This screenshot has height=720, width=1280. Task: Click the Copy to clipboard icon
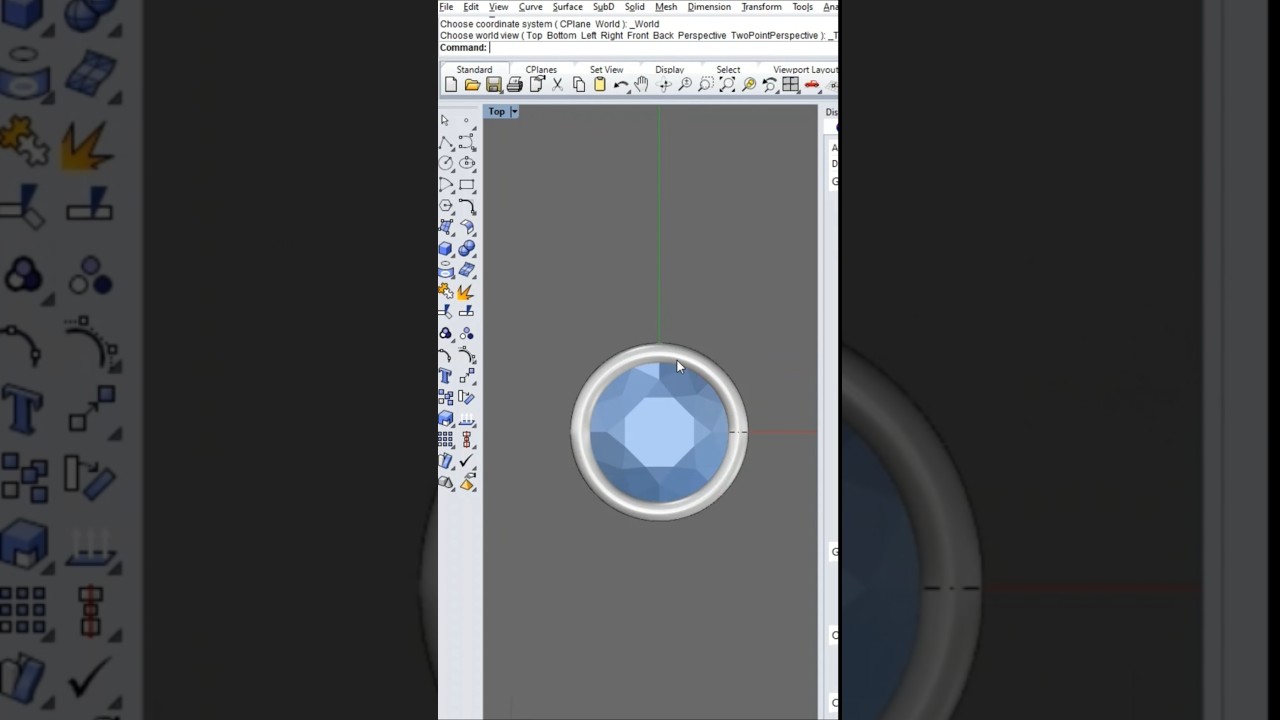click(x=579, y=85)
